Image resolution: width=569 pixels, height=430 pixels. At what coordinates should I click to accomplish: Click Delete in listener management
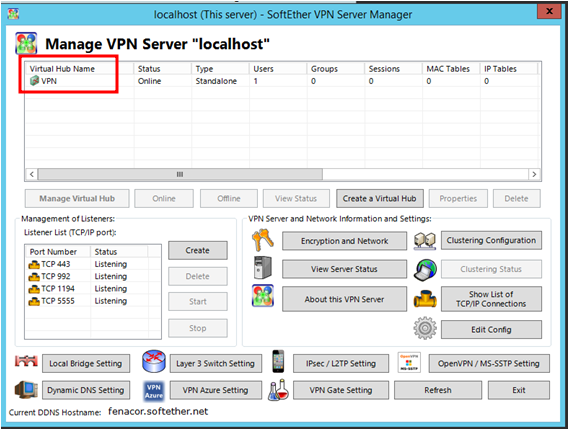click(x=198, y=276)
